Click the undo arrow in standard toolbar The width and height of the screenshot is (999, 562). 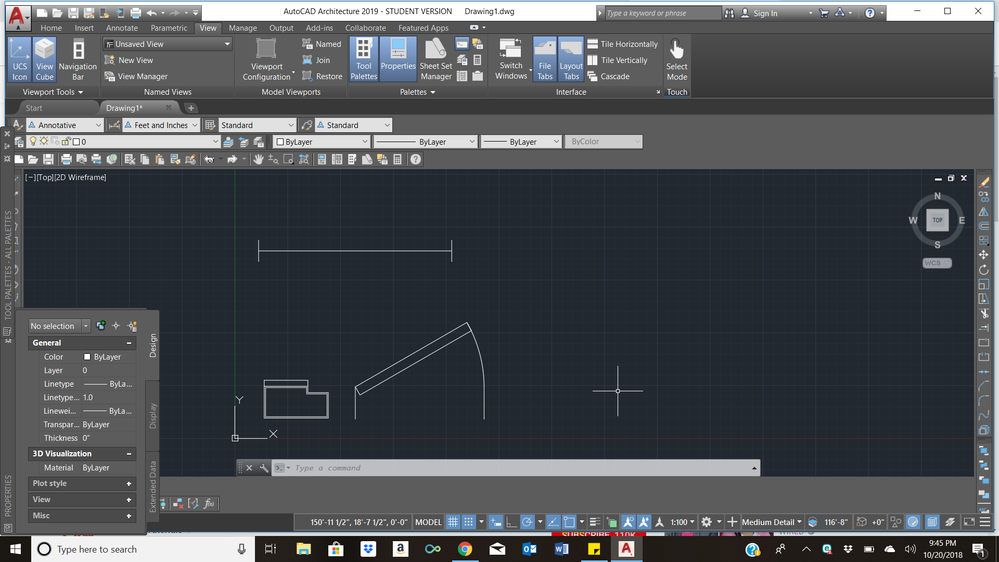(x=208, y=159)
